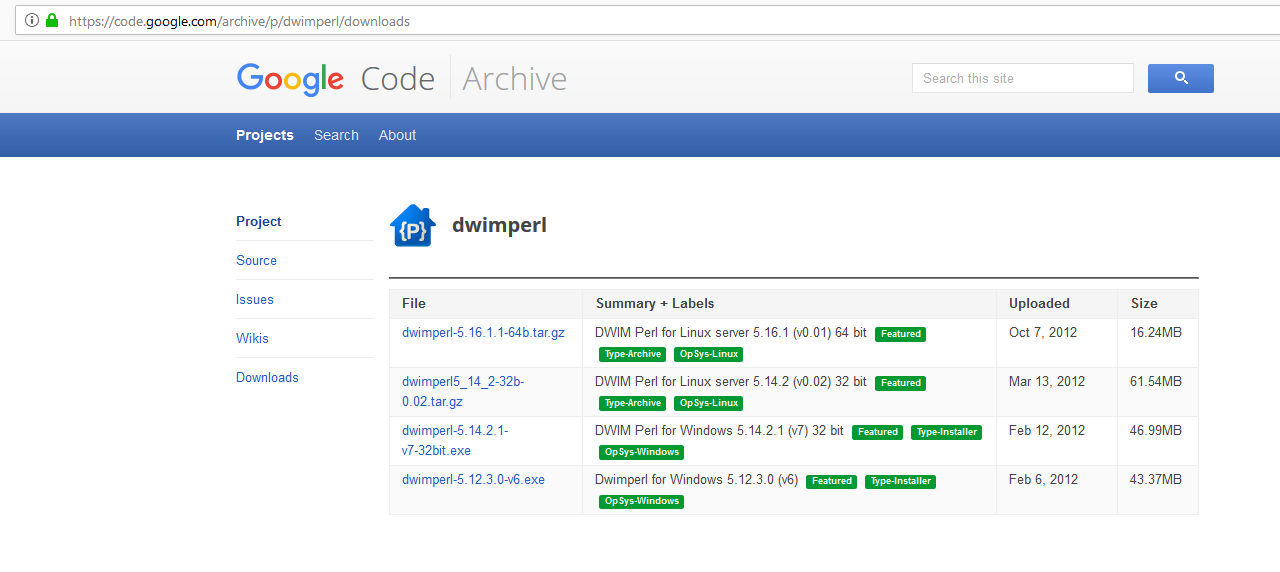Click Type-Archive label in the 5.16.1 row
Image resolution: width=1280 pixels, height=572 pixels.
[x=633, y=354]
